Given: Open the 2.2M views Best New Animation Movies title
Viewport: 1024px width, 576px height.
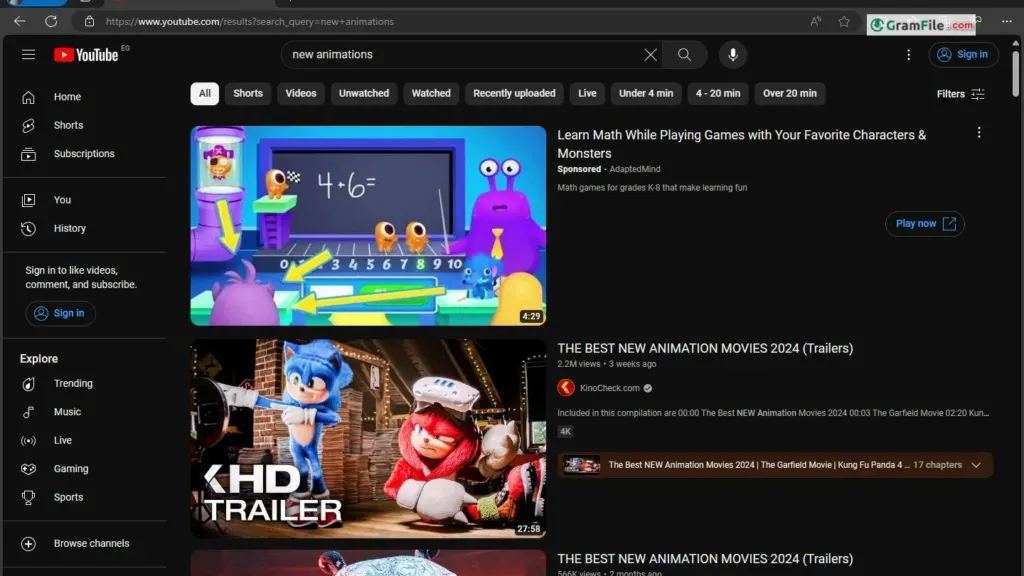Looking at the screenshot, I should (x=705, y=348).
